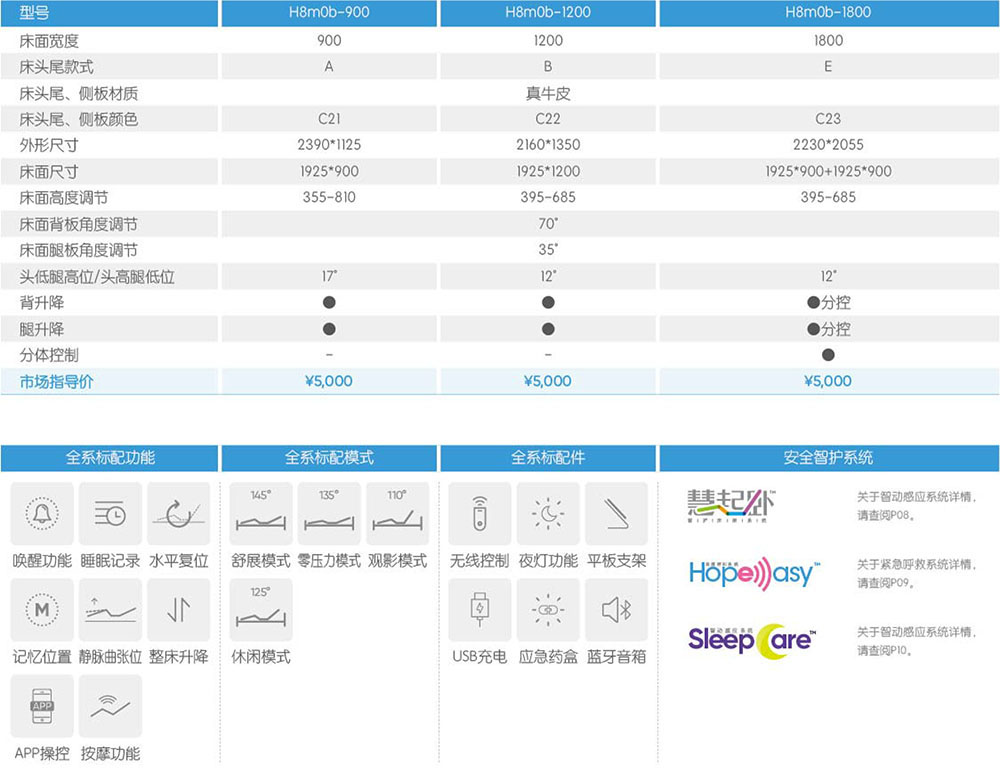Image resolution: width=1000 pixels, height=776 pixels.
Task: Click the C22 color cell
Action: click(x=548, y=119)
